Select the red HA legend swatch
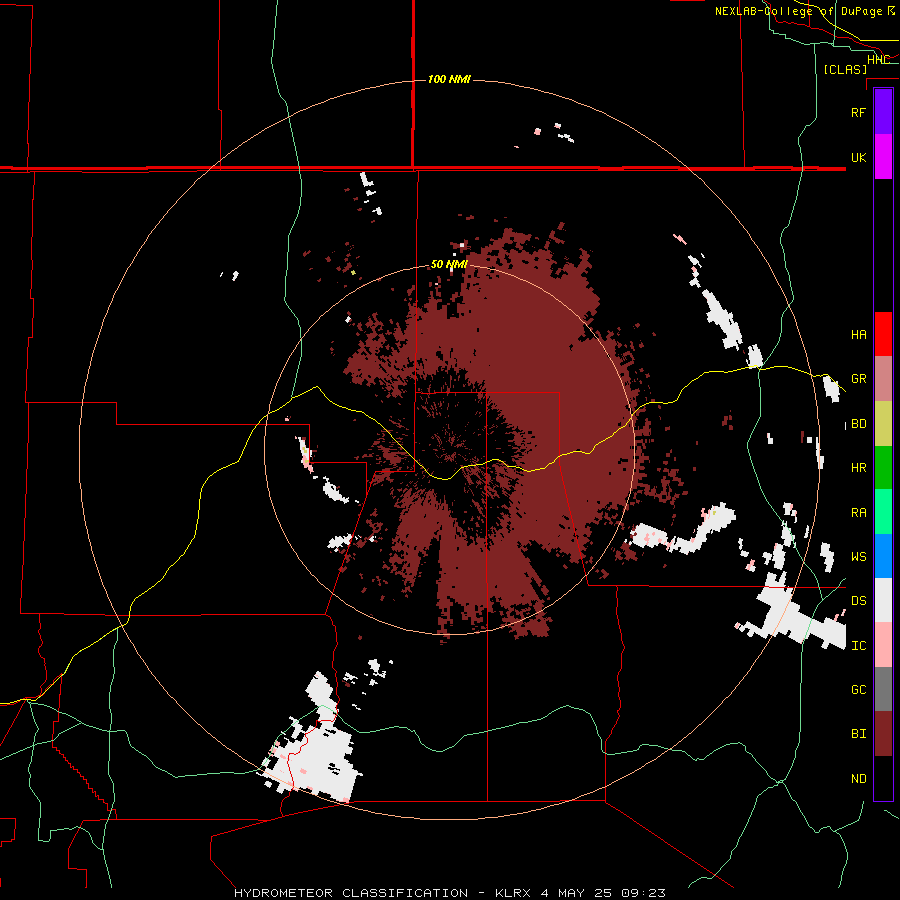Screen dimensions: 900x900 tap(883, 334)
